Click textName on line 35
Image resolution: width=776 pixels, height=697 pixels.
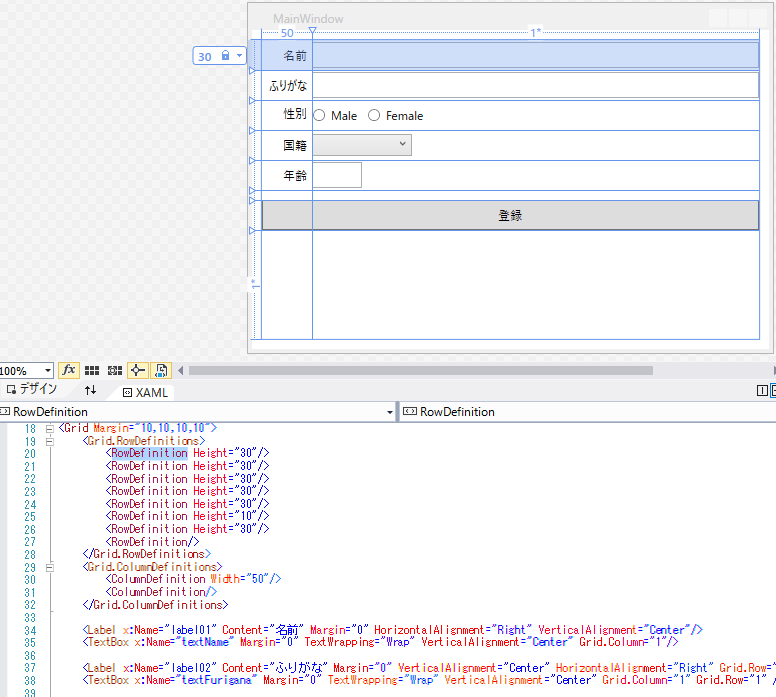pyautogui.click(x=205, y=642)
